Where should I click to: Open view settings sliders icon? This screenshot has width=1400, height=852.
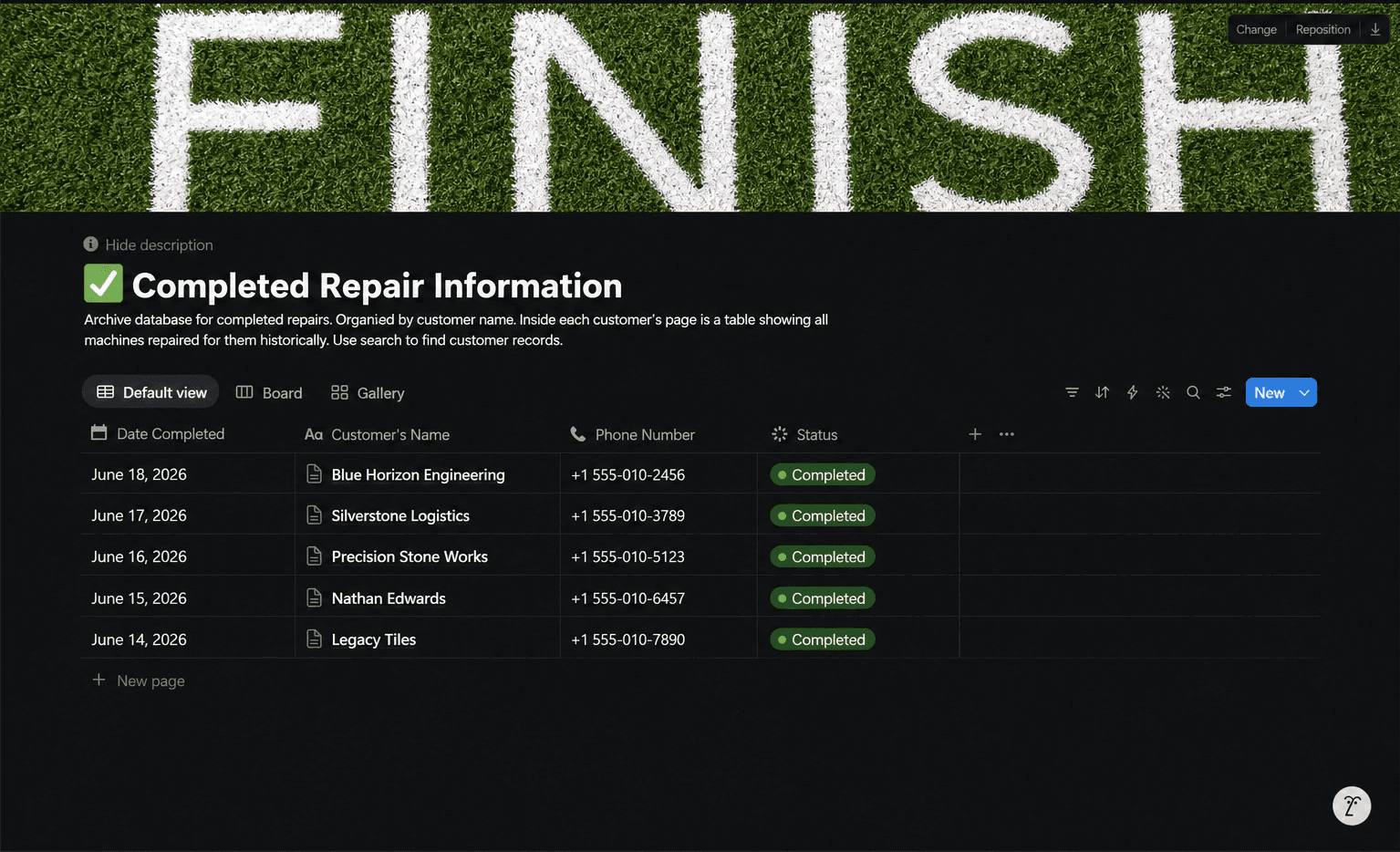tap(1224, 392)
